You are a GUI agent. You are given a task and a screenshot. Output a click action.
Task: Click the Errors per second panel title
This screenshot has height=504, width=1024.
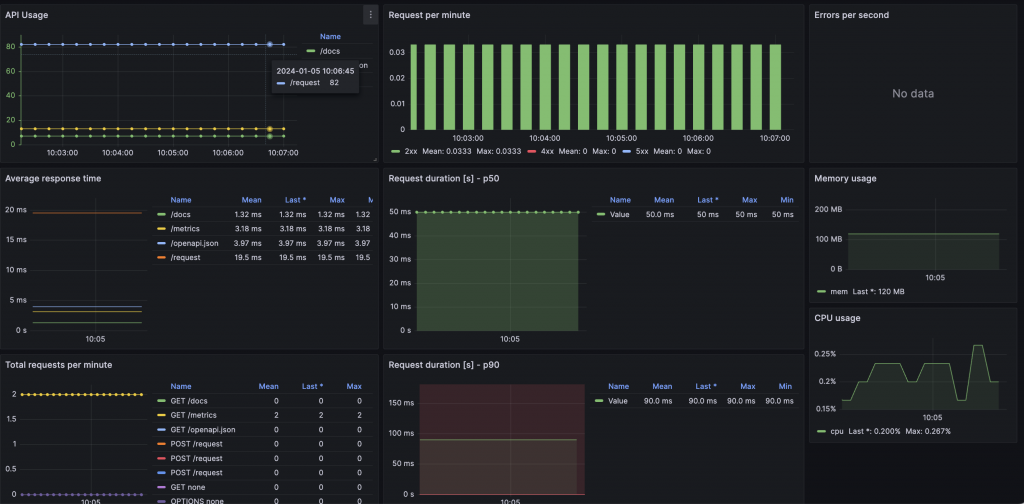pos(852,15)
